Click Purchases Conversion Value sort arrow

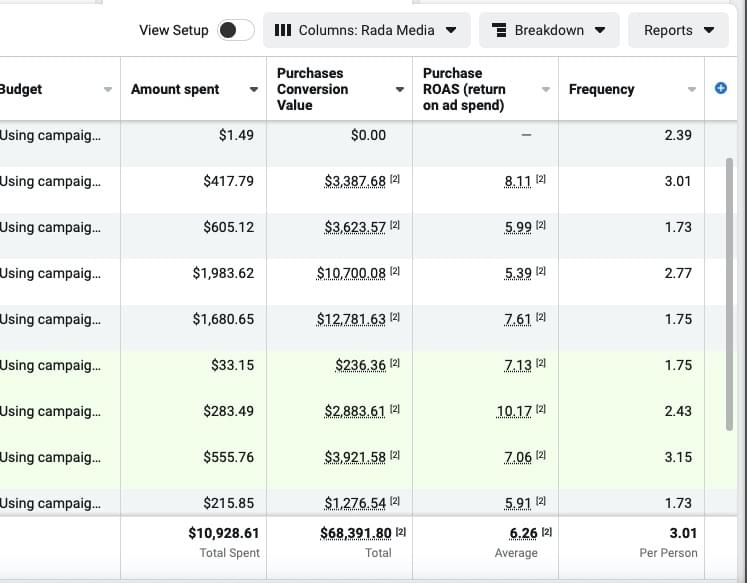[400, 90]
